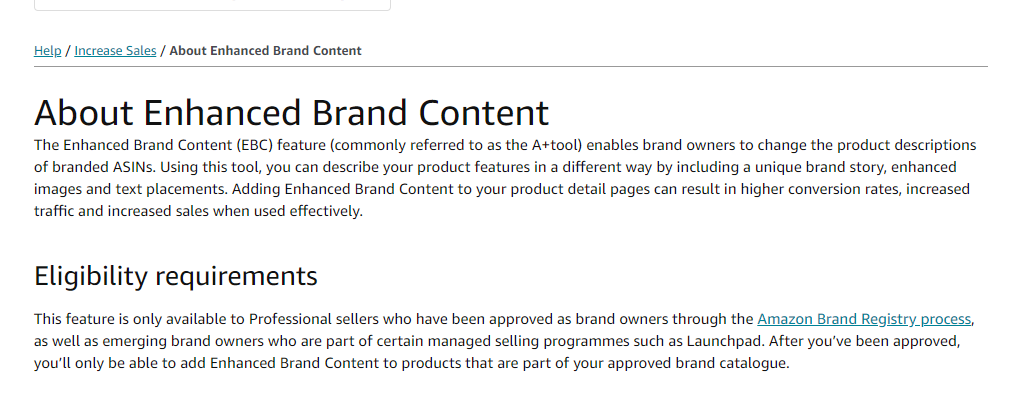This screenshot has height=400, width=1011.
Task: Click the first slash separator after Help
Action: (x=68, y=50)
